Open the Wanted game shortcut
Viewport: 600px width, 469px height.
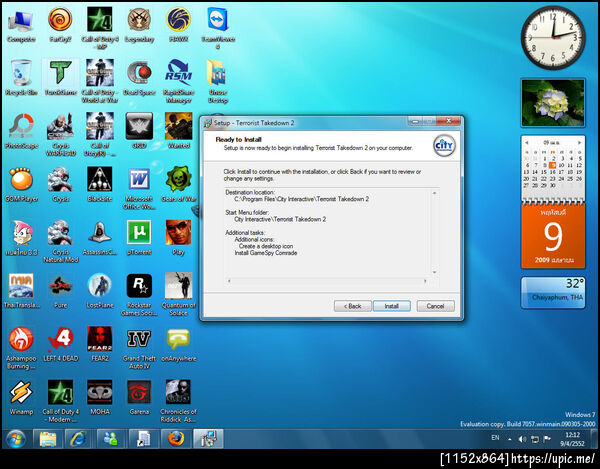click(179, 131)
